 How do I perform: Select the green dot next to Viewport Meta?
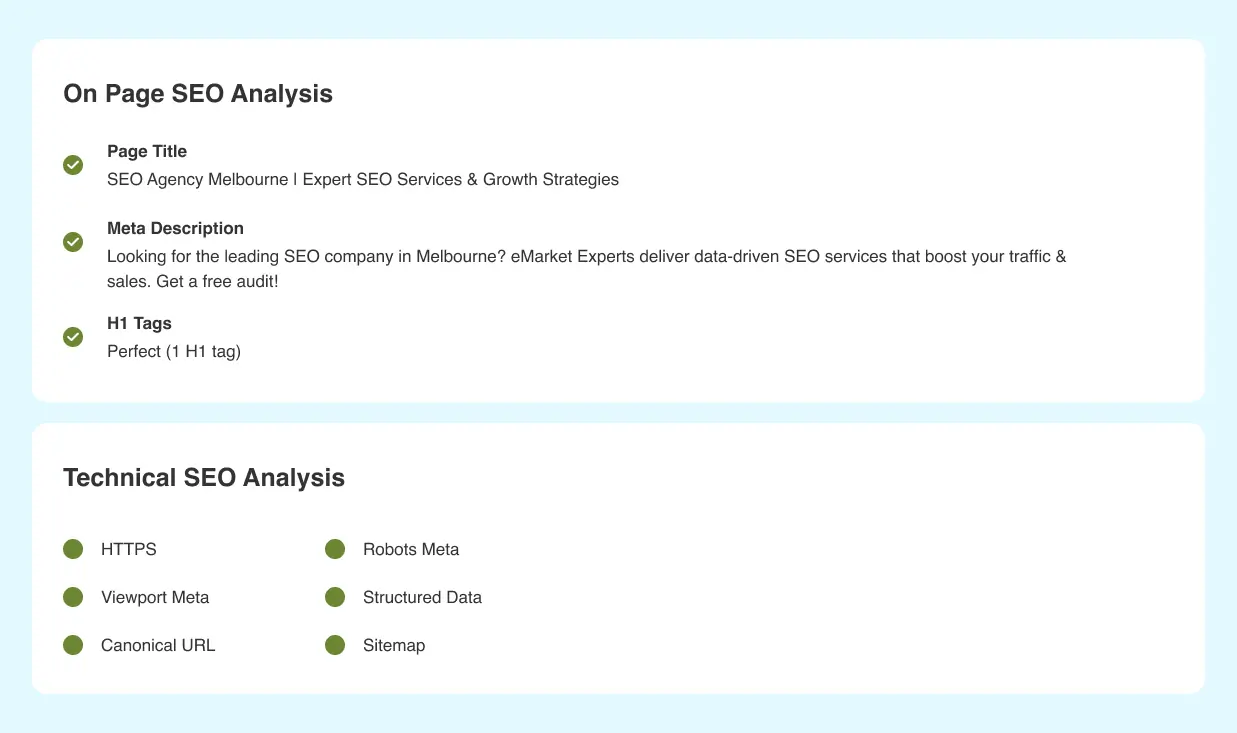tap(73, 597)
